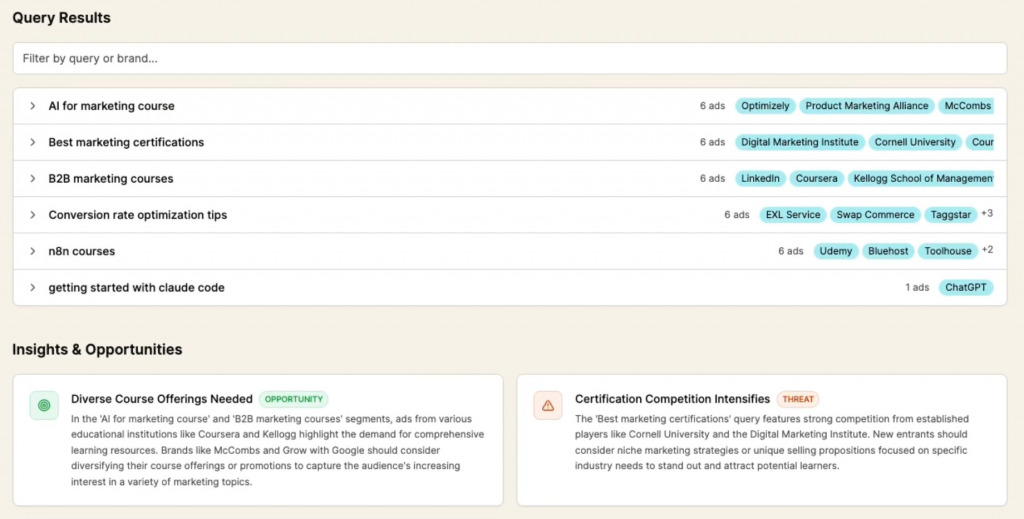
Task: Expand the 'n8n courses' row chevron
Action: pyautogui.click(x=33, y=251)
